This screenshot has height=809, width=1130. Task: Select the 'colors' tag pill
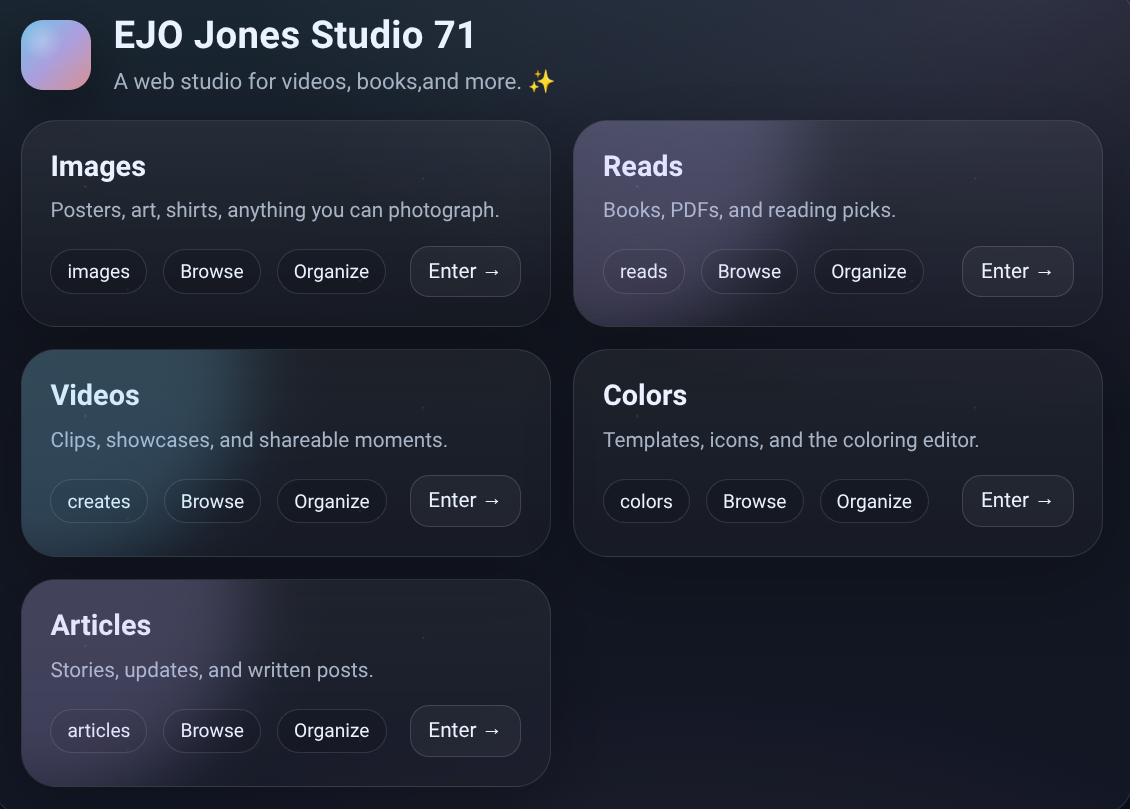(x=646, y=501)
